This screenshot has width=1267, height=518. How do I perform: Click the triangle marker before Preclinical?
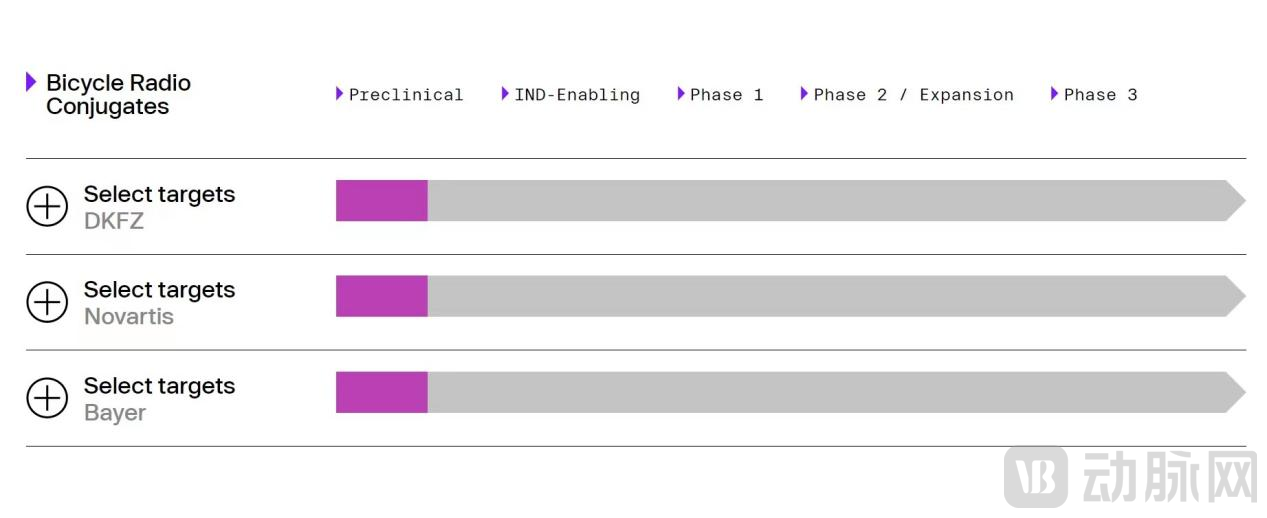340,94
